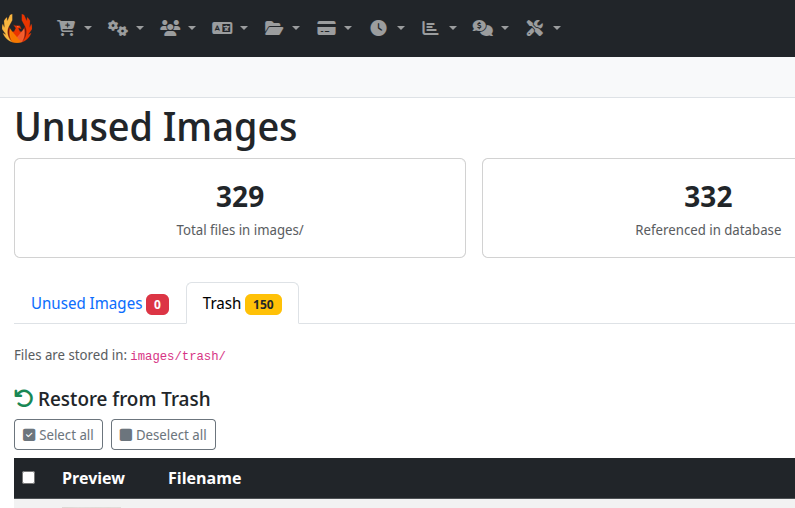This screenshot has height=508, width=795.
Task: Open the clock icon menu
Action: coord(378,28)
